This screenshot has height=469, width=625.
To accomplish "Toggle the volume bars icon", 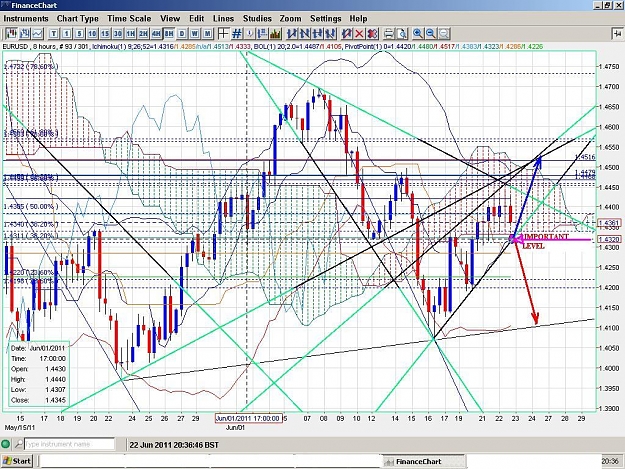I will pyautogui.click(x=275, y=33).
